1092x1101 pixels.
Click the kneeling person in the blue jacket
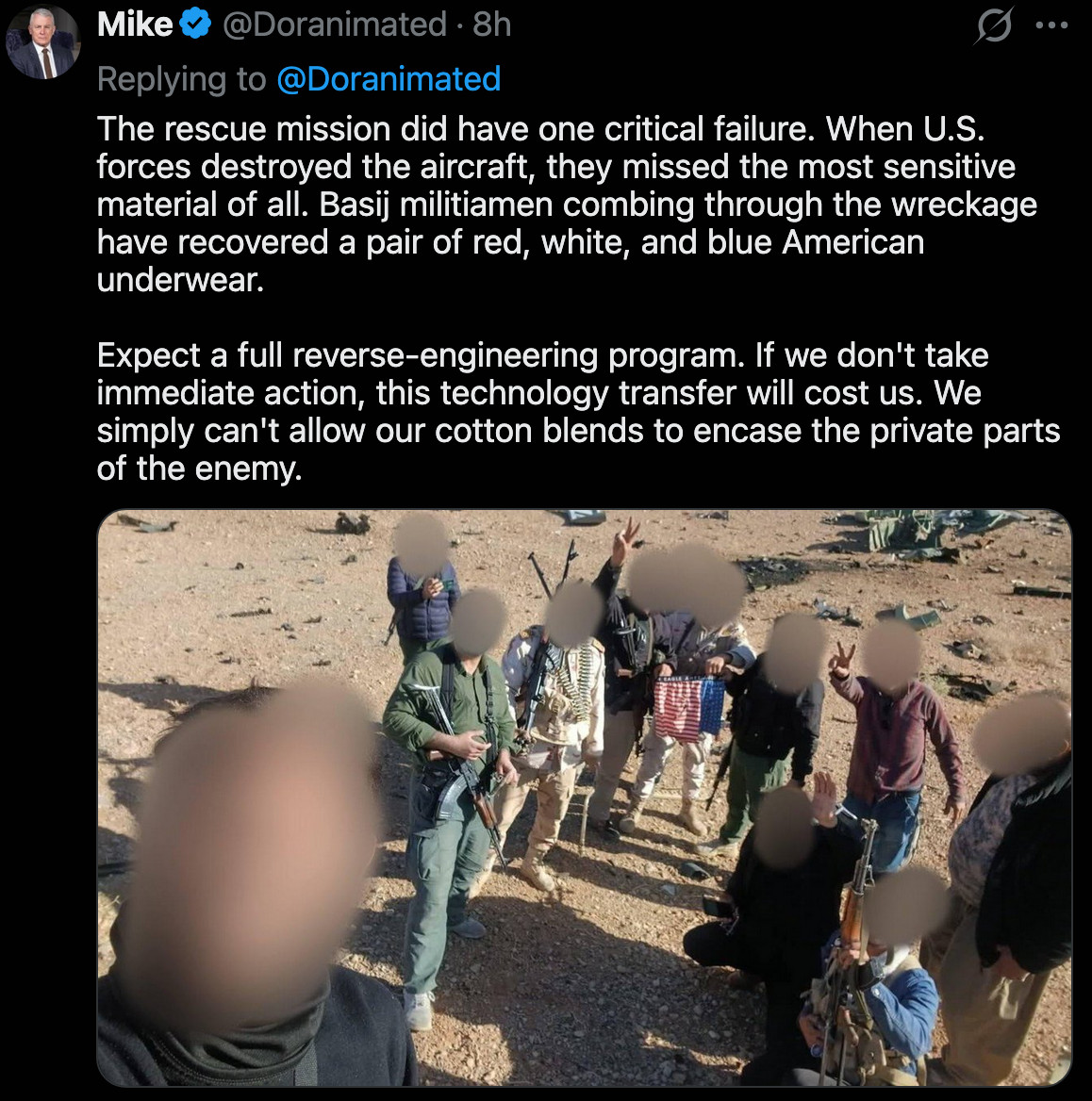(x=882, y=999)
